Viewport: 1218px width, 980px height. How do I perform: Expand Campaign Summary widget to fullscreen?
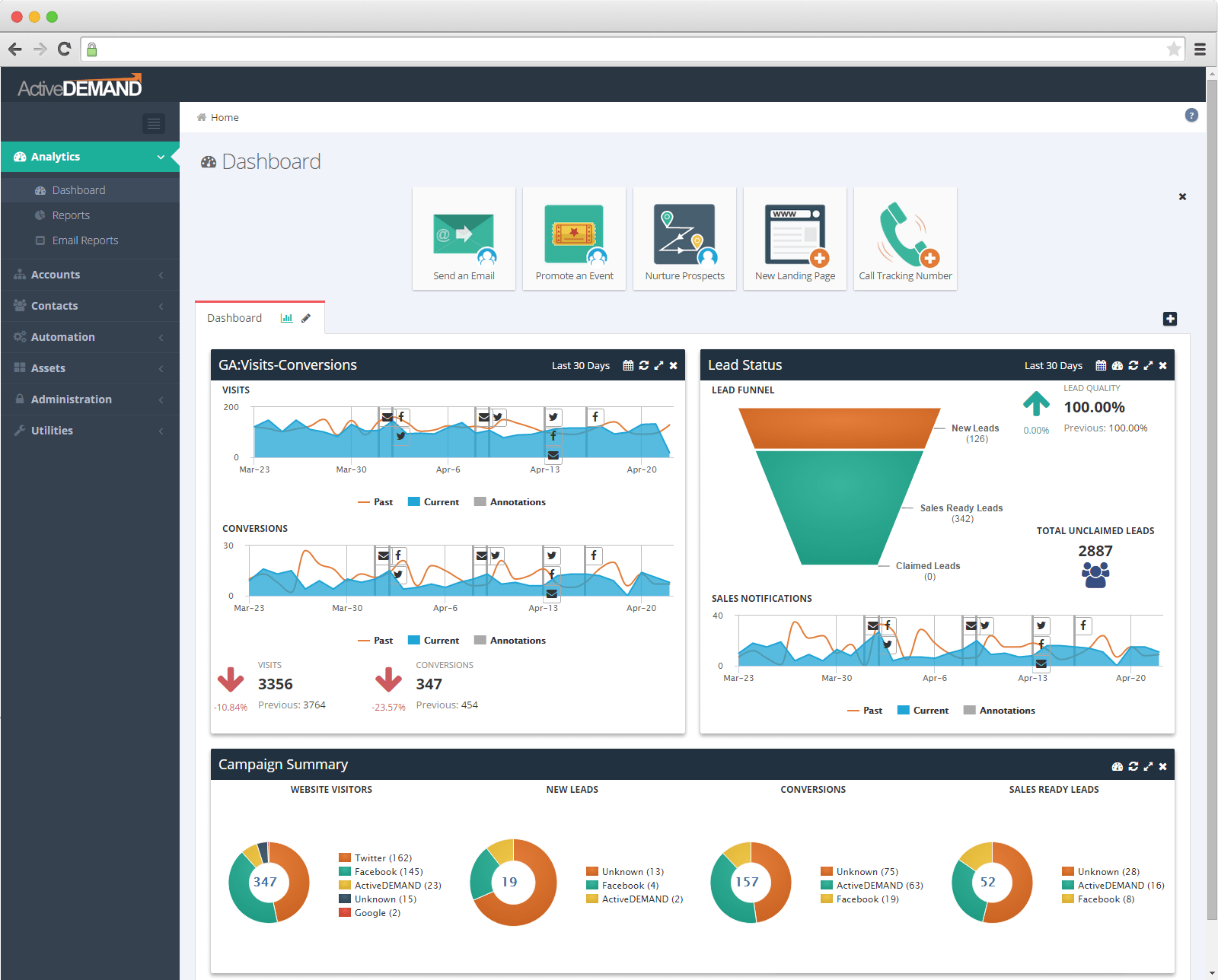pyautogui.click(x=1149, y=766)
